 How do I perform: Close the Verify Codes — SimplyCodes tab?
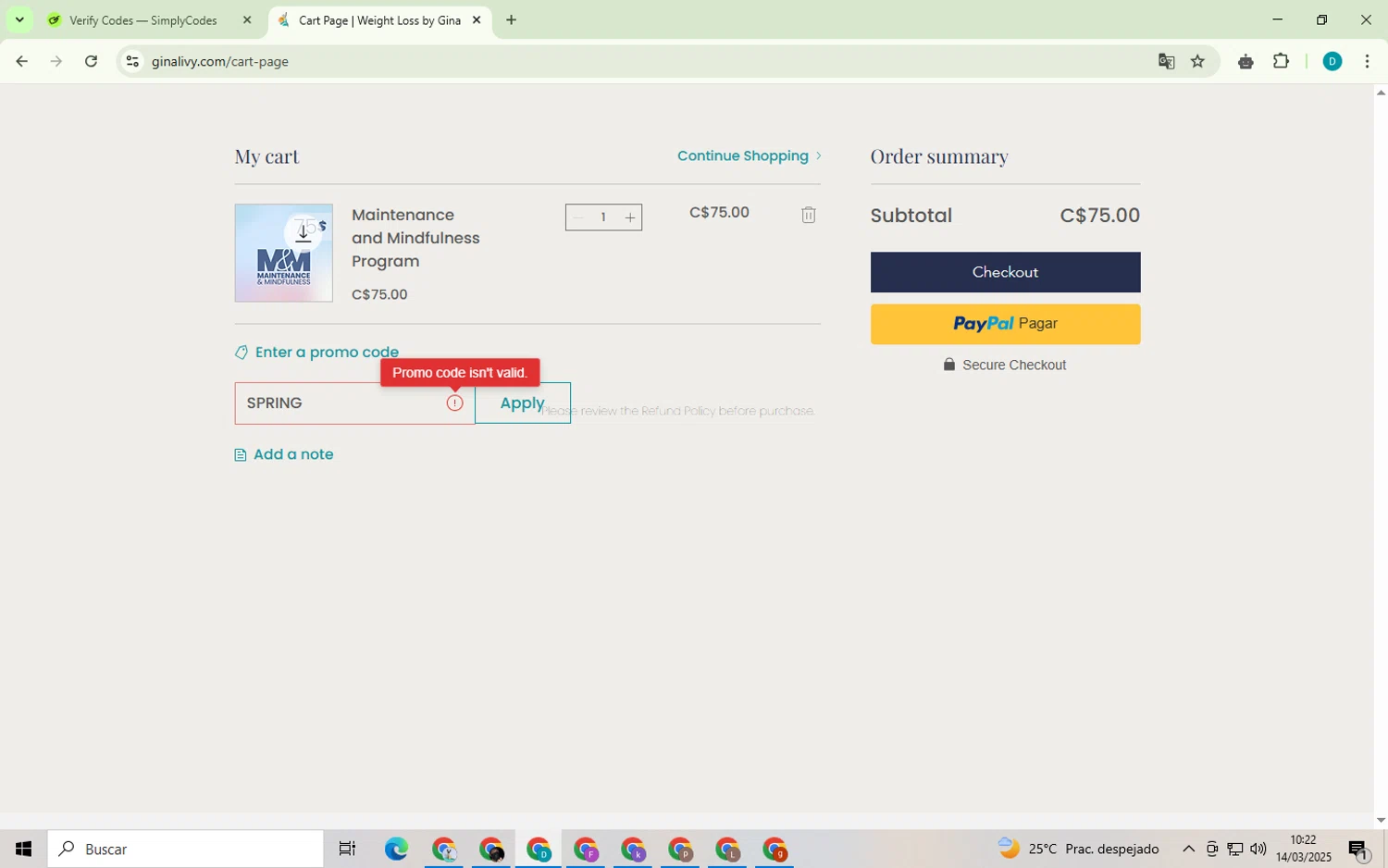[247, 19]
